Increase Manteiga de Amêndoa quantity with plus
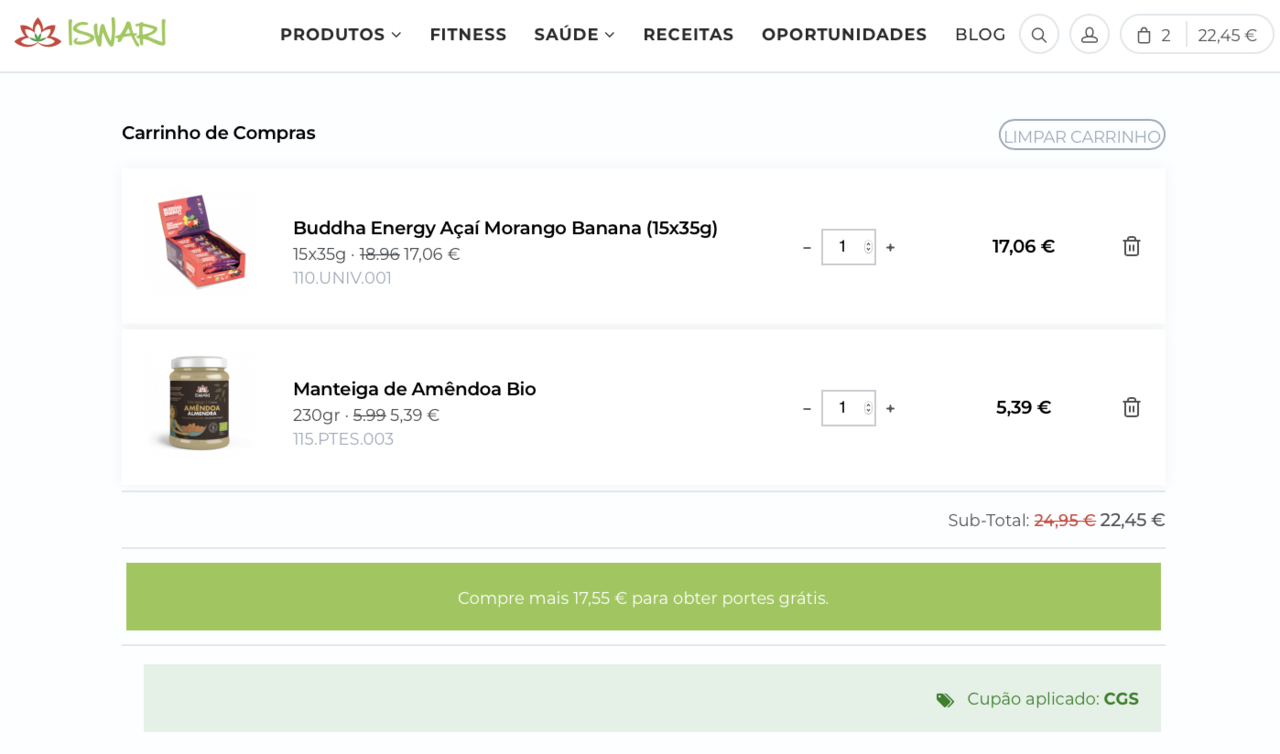This screenshot has height=754, width=1280. (x=890, y=409)
